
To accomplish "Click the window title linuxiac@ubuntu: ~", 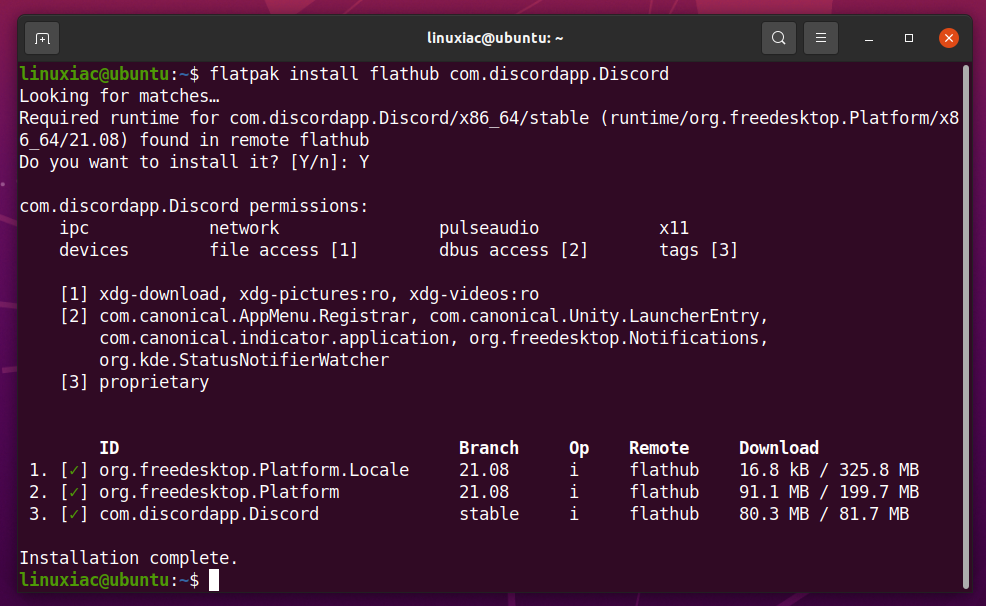I will point(495,38).
